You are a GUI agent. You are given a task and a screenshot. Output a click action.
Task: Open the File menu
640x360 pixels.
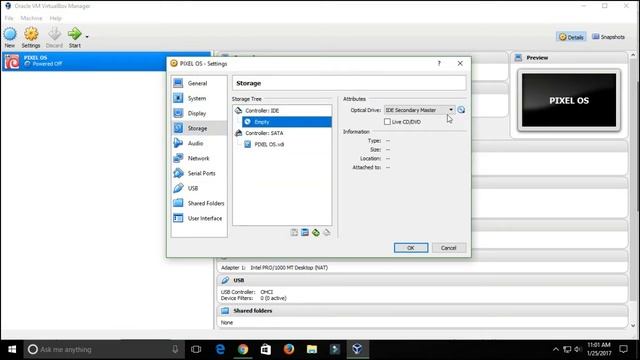pyautogui.click(x=9, y=18)
